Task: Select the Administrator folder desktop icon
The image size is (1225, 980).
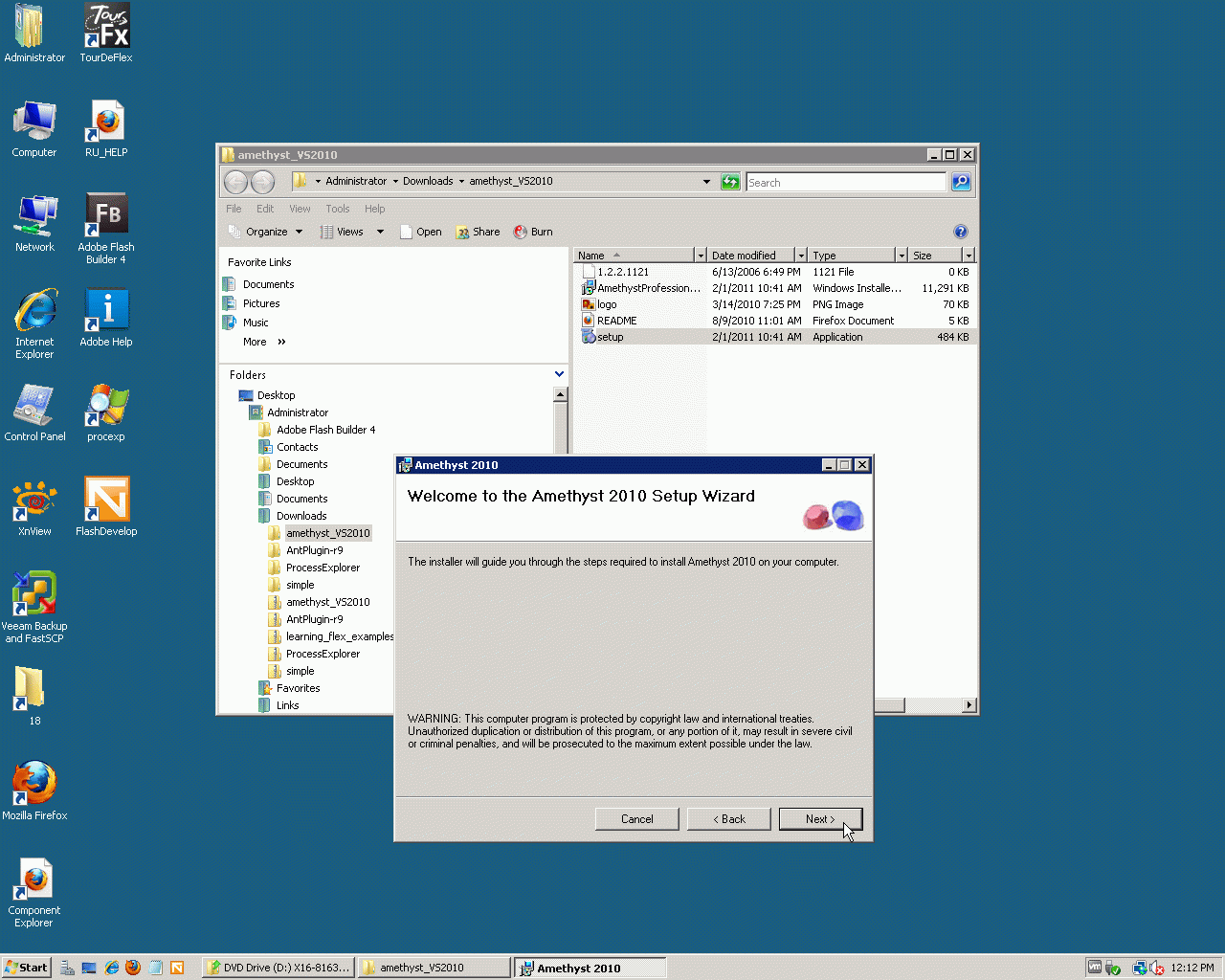Action: [x=34, y=33]
